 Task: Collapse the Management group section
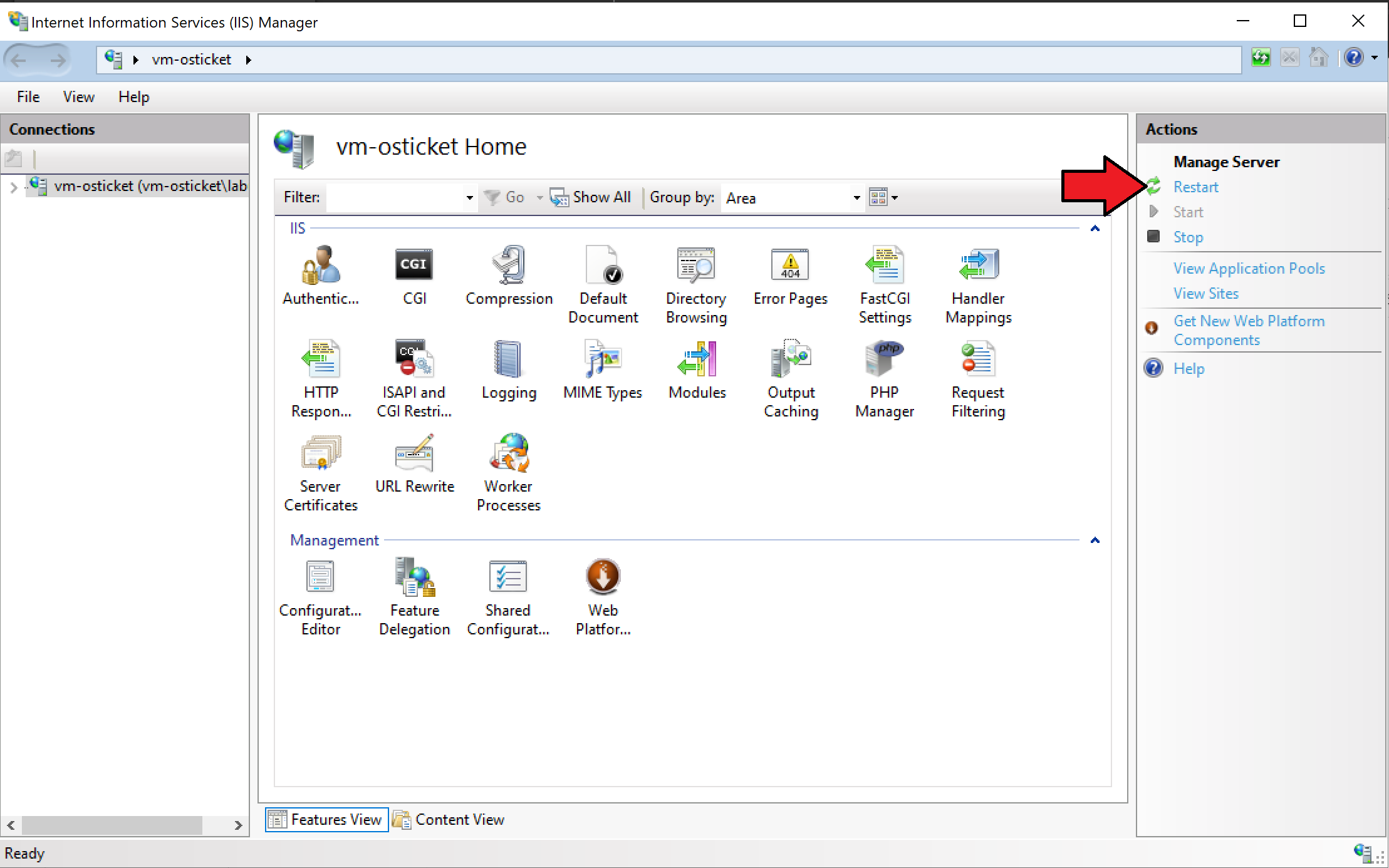click(x=1095, y=540)
